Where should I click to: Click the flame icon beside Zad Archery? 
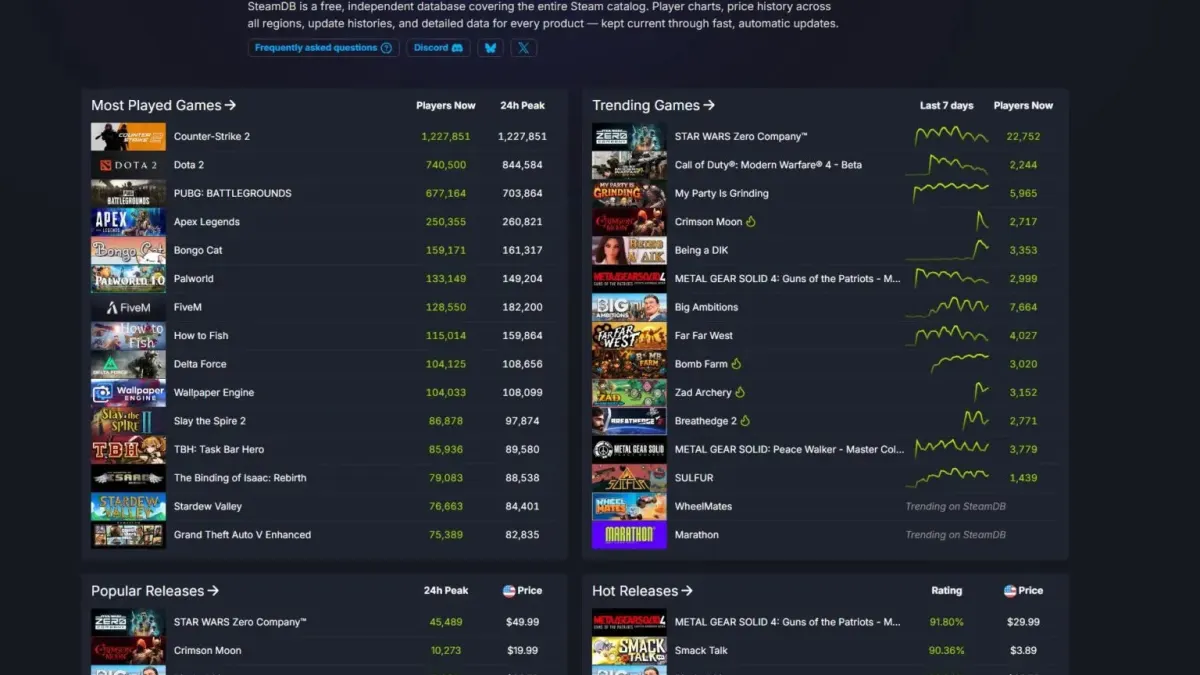click(741, 393)
